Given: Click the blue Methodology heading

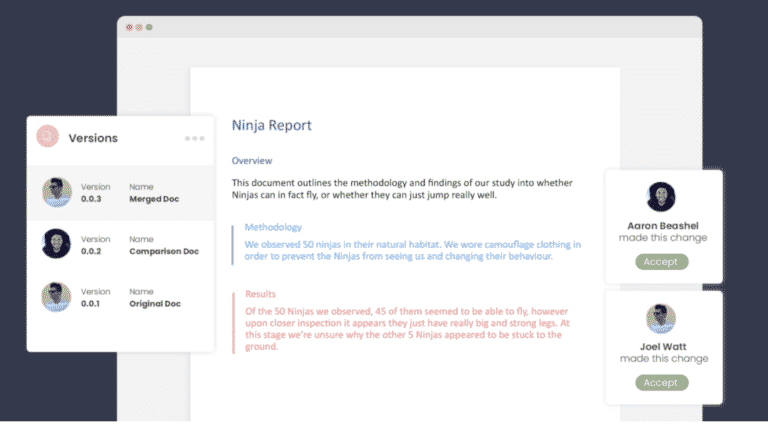Looking at the screenshot, I should (273, 227).
